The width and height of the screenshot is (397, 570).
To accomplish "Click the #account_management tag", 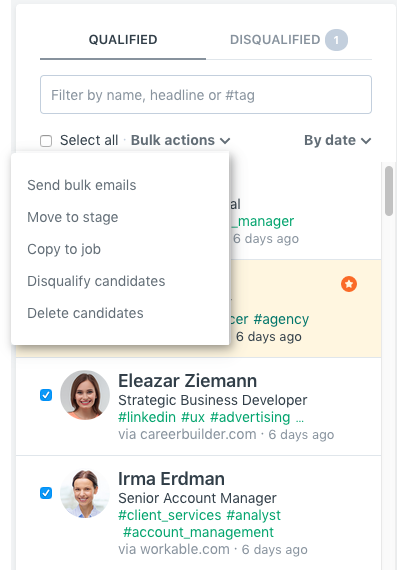I will point(198,532).
